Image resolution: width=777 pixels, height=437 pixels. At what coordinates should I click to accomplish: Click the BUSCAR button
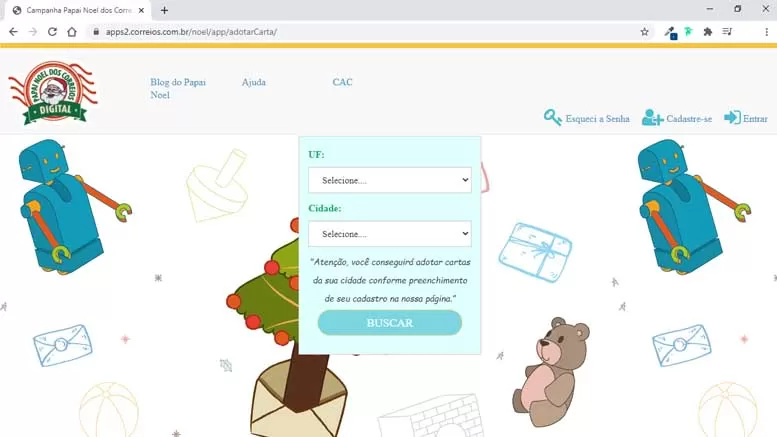coord(389,323)
